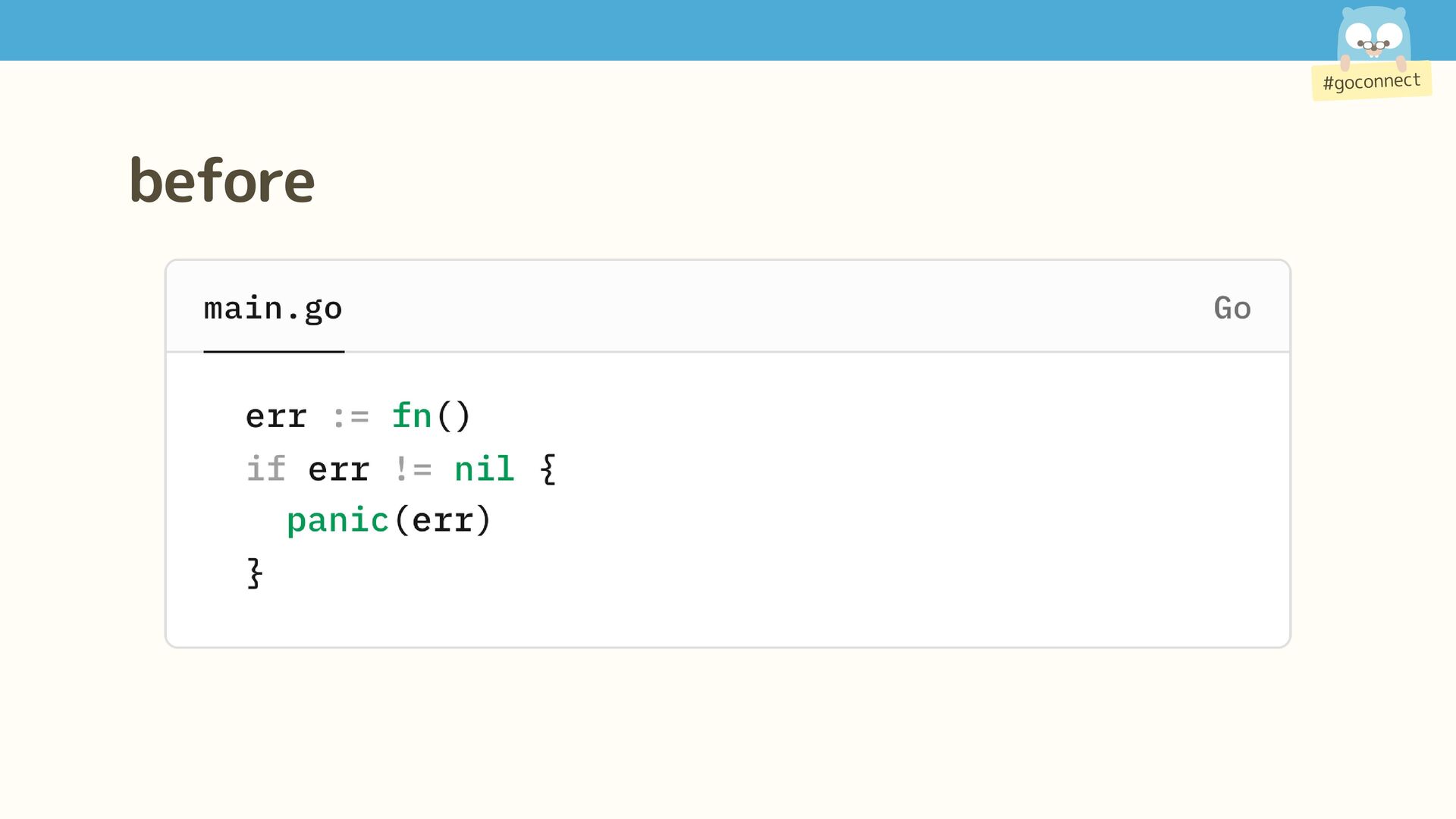Click empty area of code block header
Screen dimensions: 1456x819
click(x=758, y=306)
